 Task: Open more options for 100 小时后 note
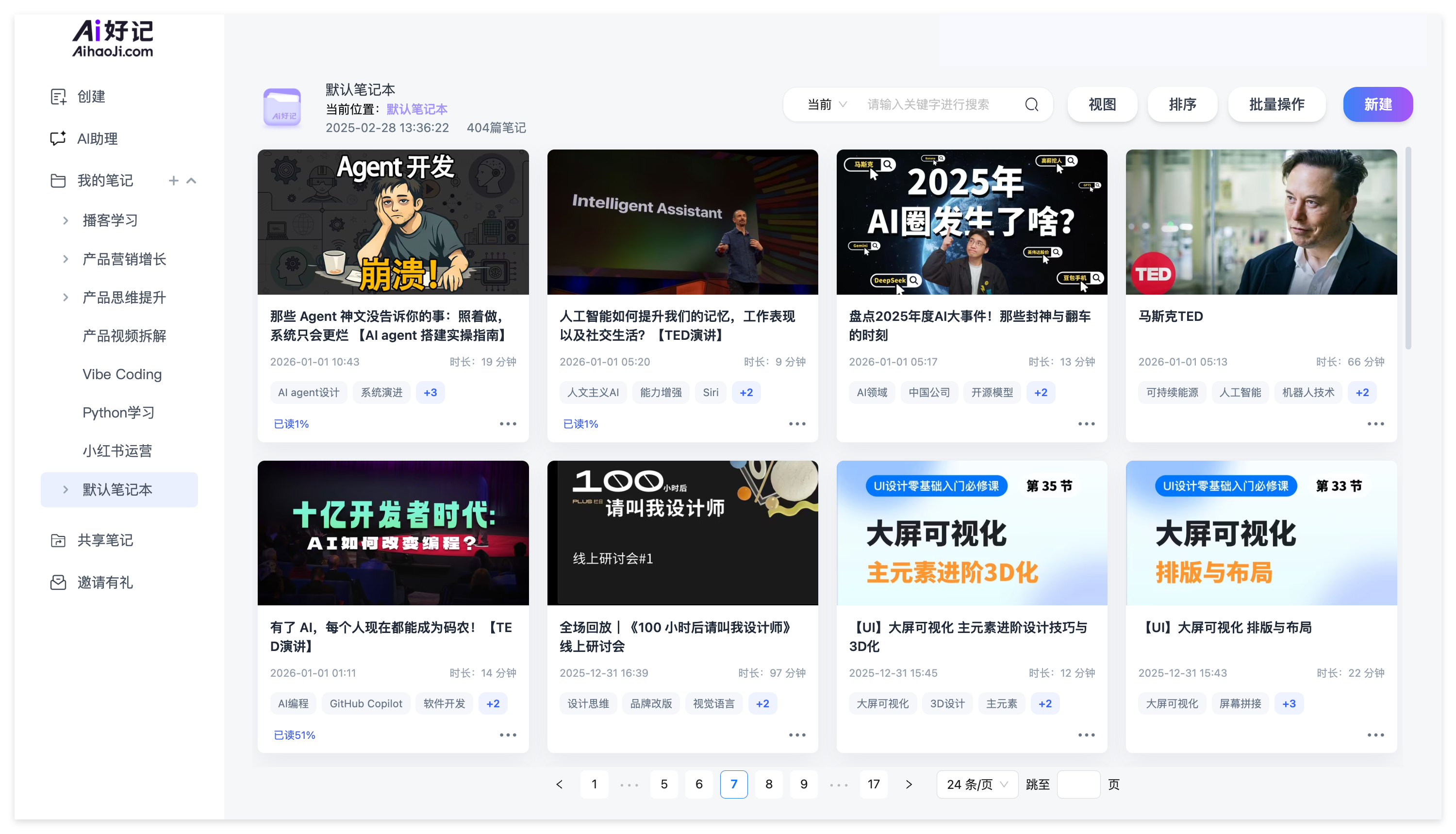(x=797, y=735)
